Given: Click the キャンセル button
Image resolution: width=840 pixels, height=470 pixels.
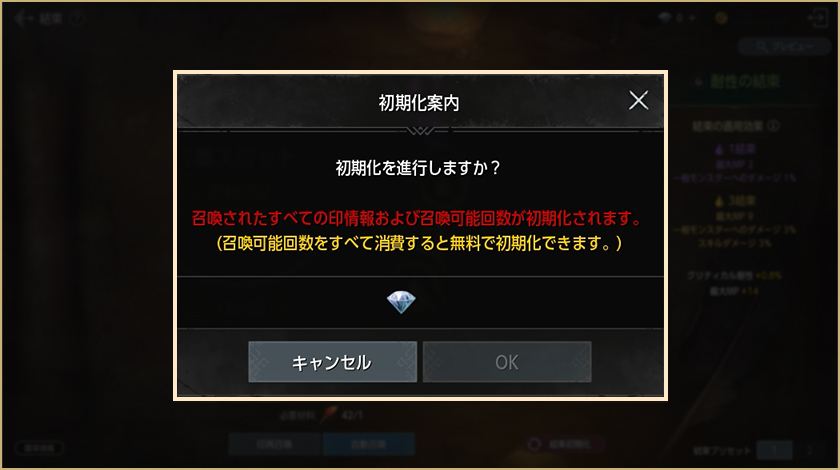Looking at the screenshot, I should 333,362.
